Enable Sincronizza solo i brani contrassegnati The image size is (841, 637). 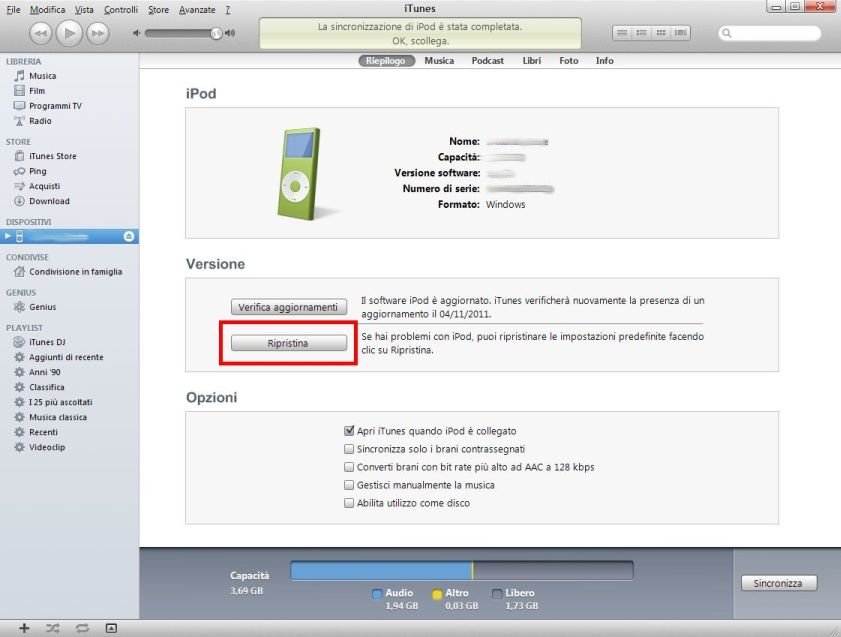click(349, 449)
